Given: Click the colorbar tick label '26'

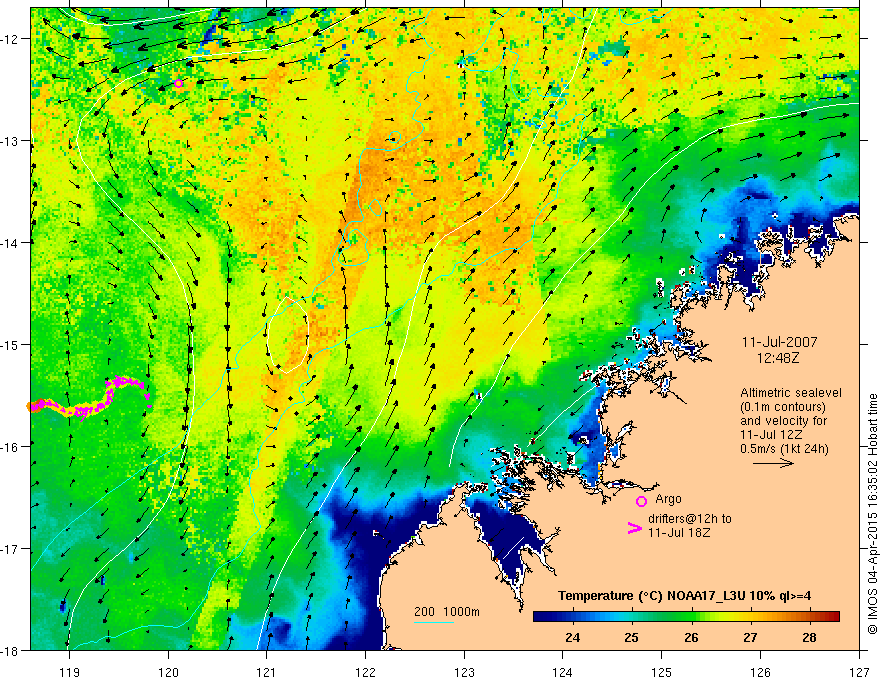Looking at the screenshot, I should [691, 638].
